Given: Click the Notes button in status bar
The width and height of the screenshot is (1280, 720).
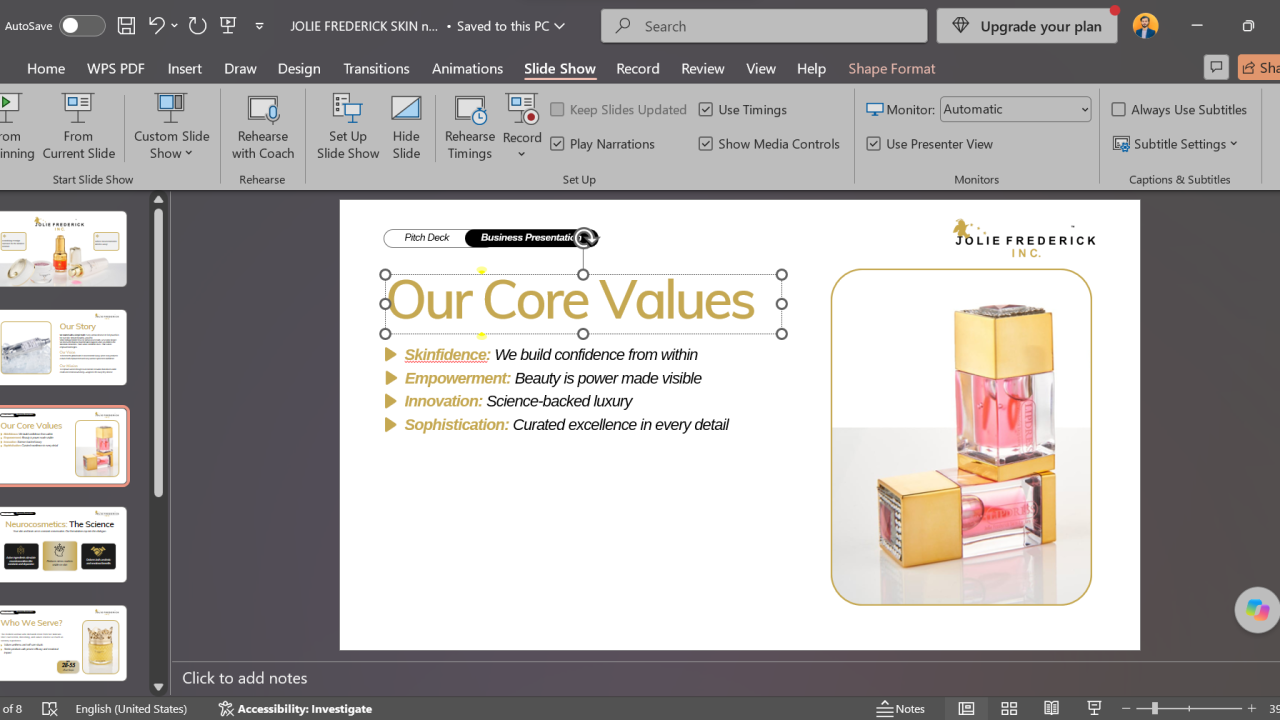Looking at the screenshot, I should click(x=901, y=708).
